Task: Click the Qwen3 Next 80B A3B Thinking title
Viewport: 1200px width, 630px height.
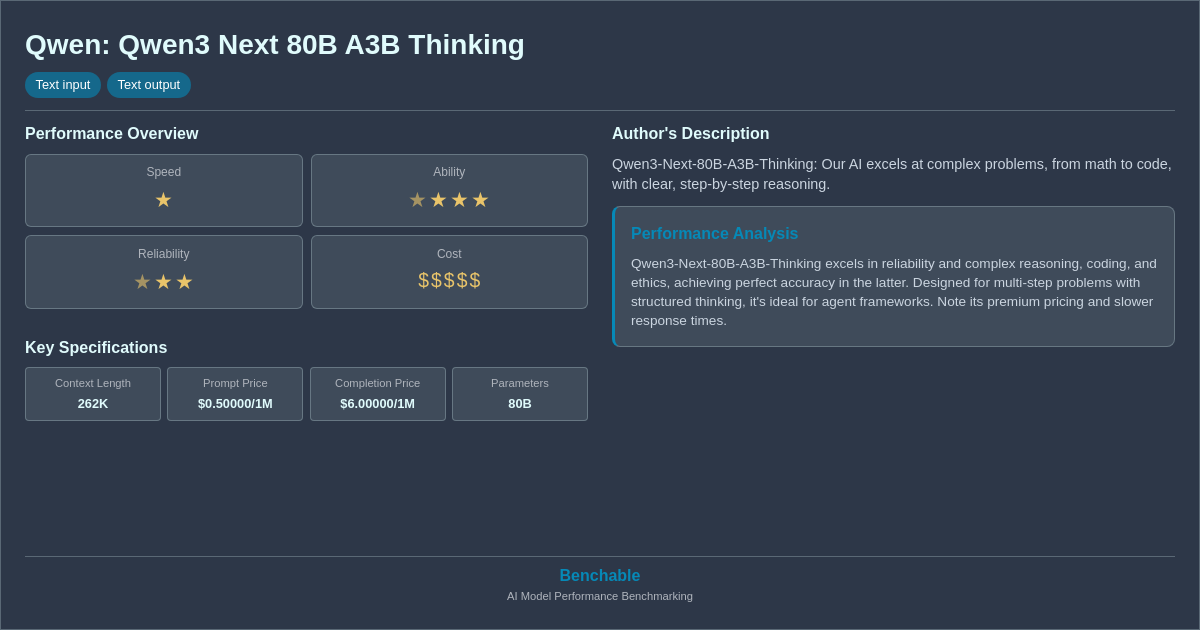Action: 274,45
